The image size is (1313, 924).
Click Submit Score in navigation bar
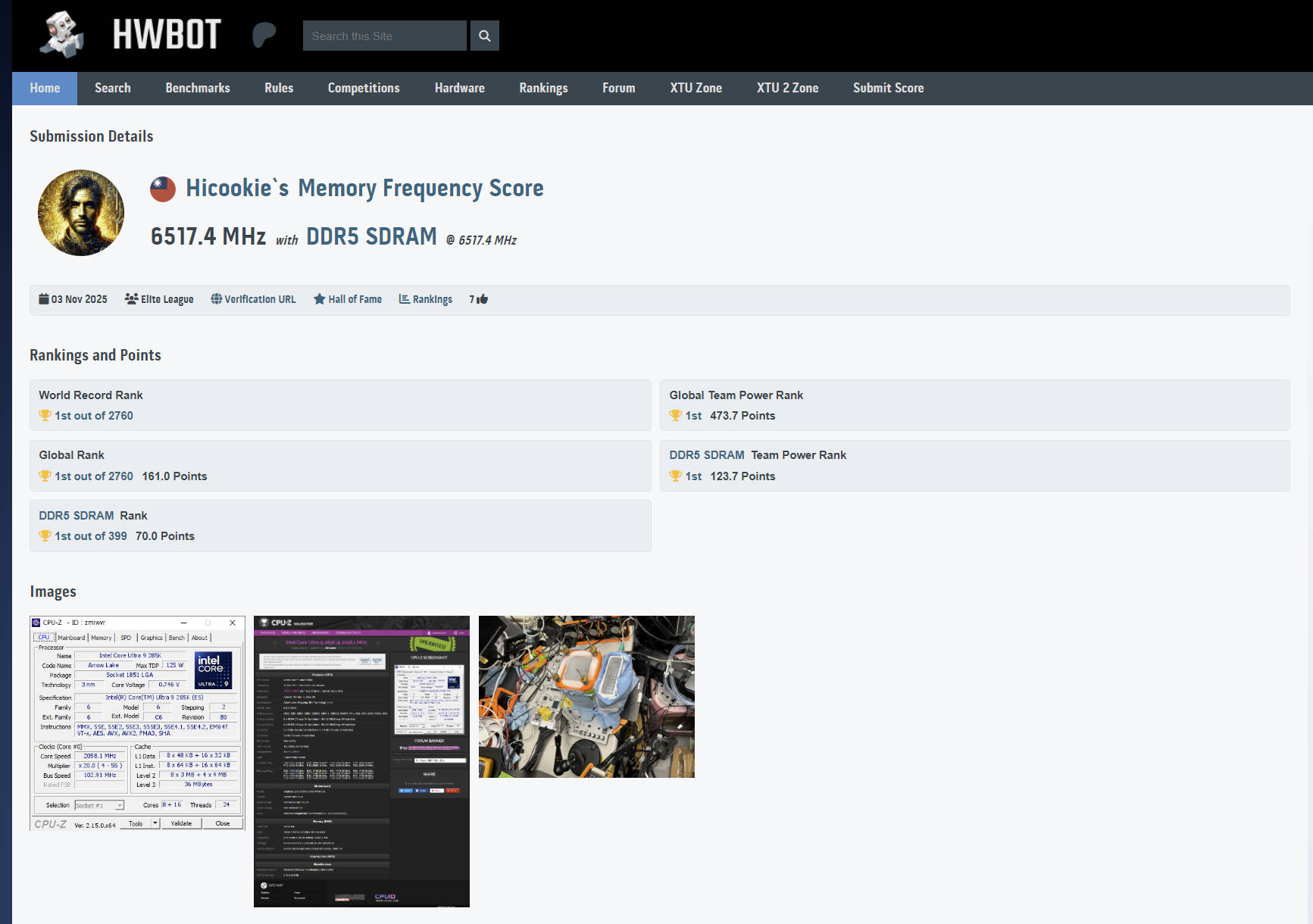pos(888,88)
